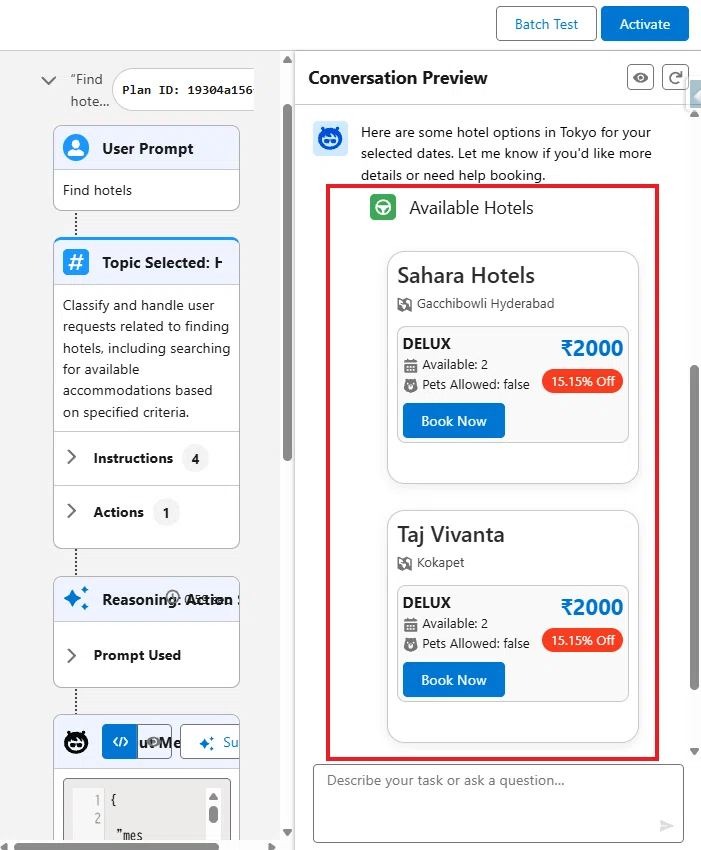
Task: Click the Conversation Preview heading
Action: 398,78
